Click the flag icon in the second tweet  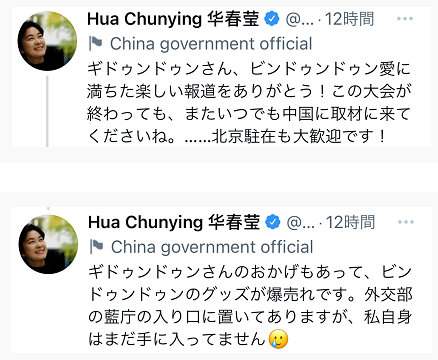click(96, 247)
